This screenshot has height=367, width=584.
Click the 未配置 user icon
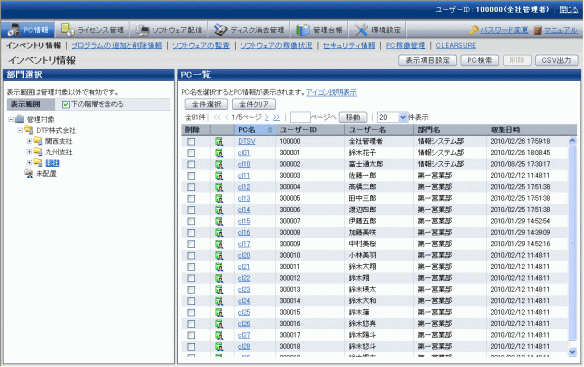coord(29,173)
